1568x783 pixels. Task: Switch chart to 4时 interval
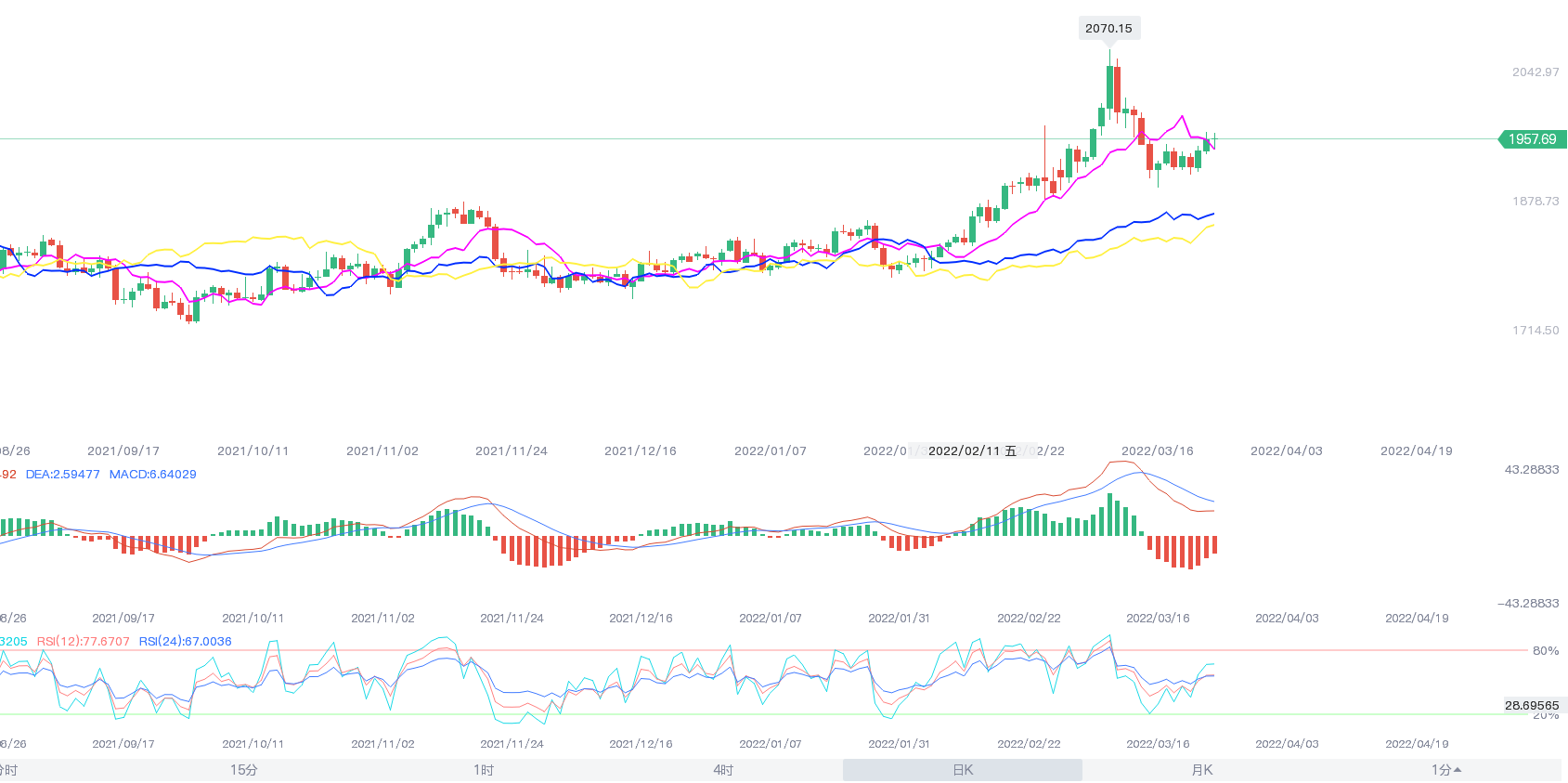(x=723, y=770)
